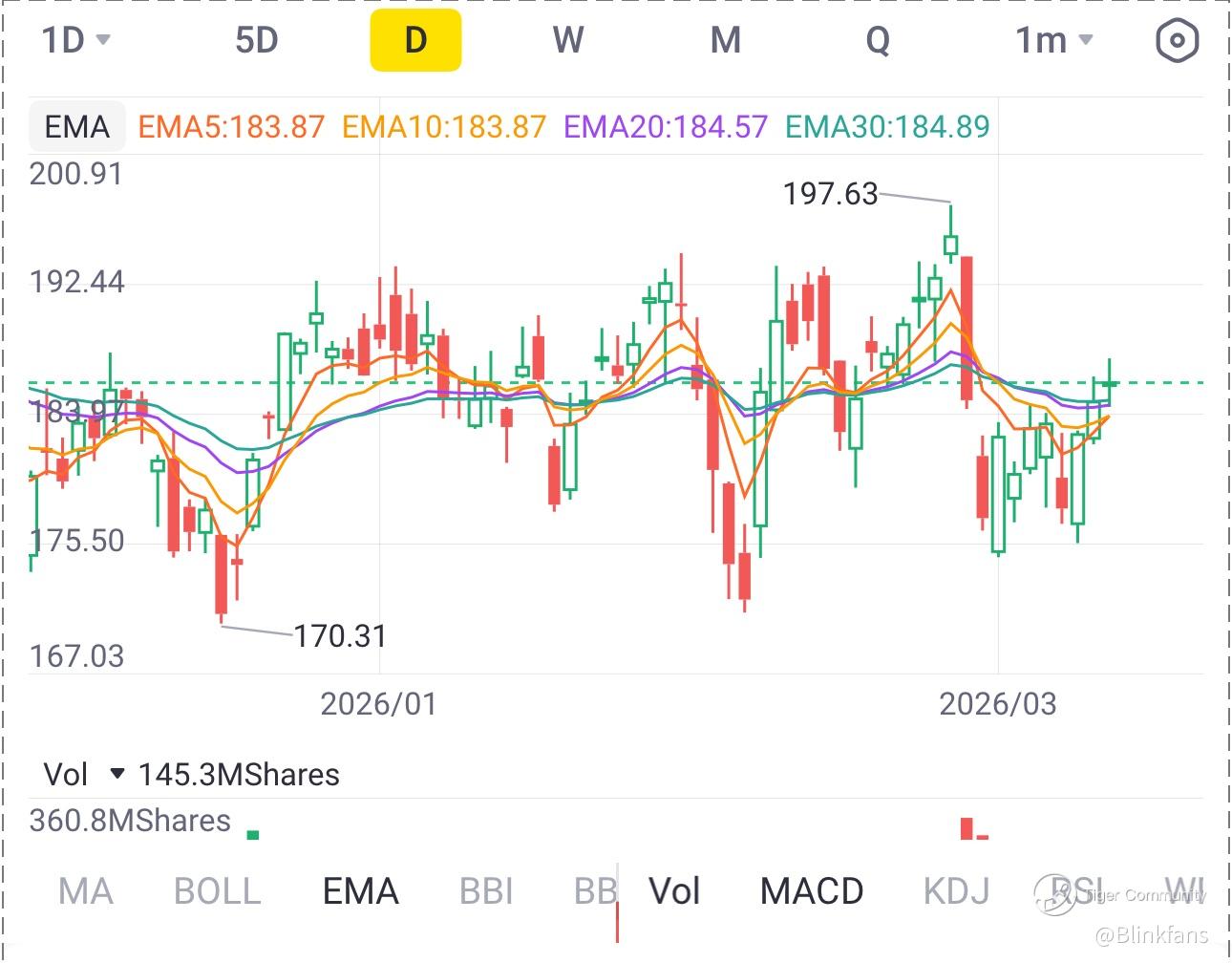Screen dimensions: 1232x963
Task: Choose the MA indicator option
Action: pos(85,891)
